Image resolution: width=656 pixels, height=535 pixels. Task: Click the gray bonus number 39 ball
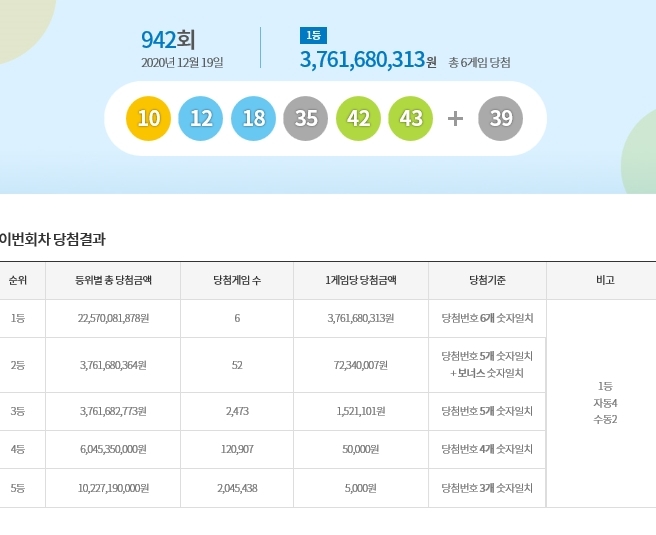point(500,118)
